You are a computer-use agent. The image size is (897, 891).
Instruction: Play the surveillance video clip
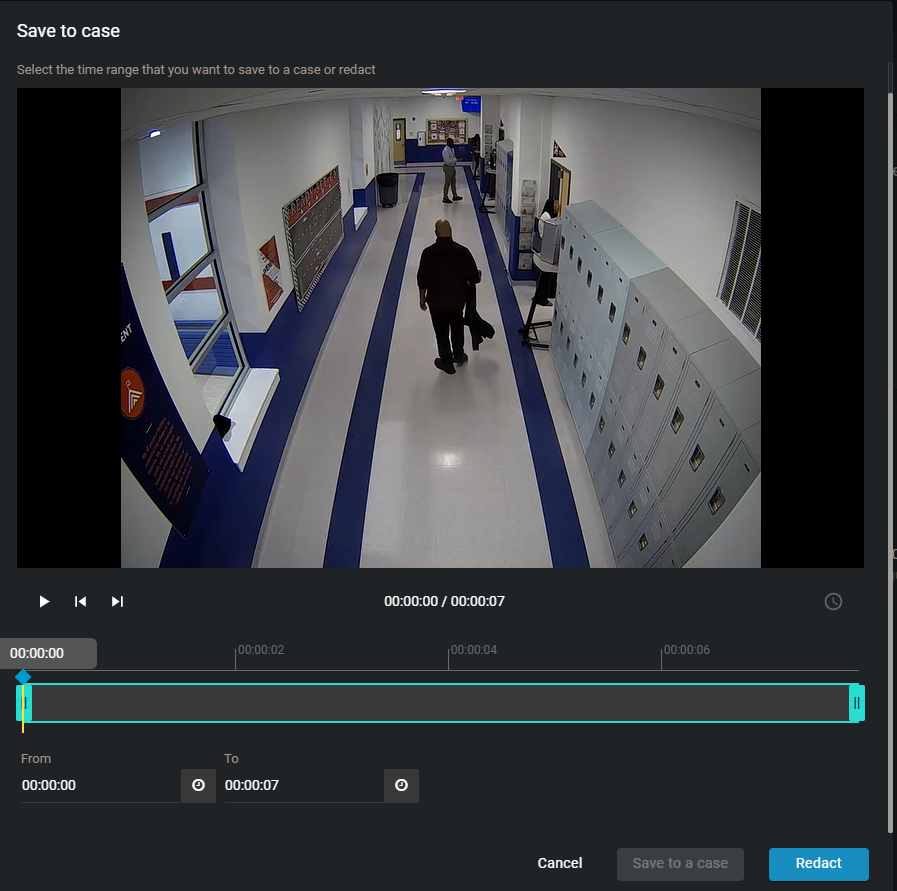point(44,601)
